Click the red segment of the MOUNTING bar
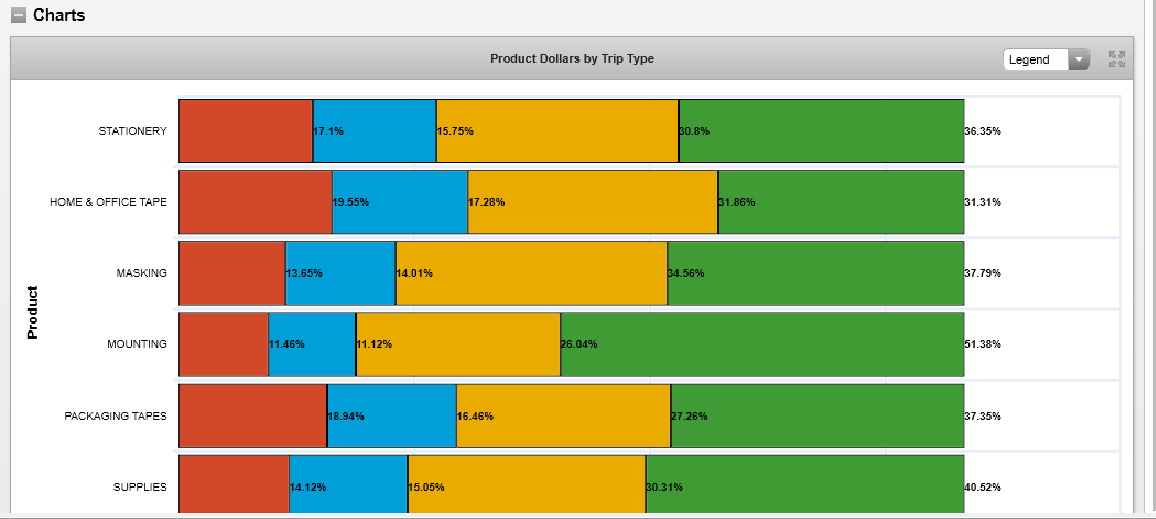 coord(223,344)
